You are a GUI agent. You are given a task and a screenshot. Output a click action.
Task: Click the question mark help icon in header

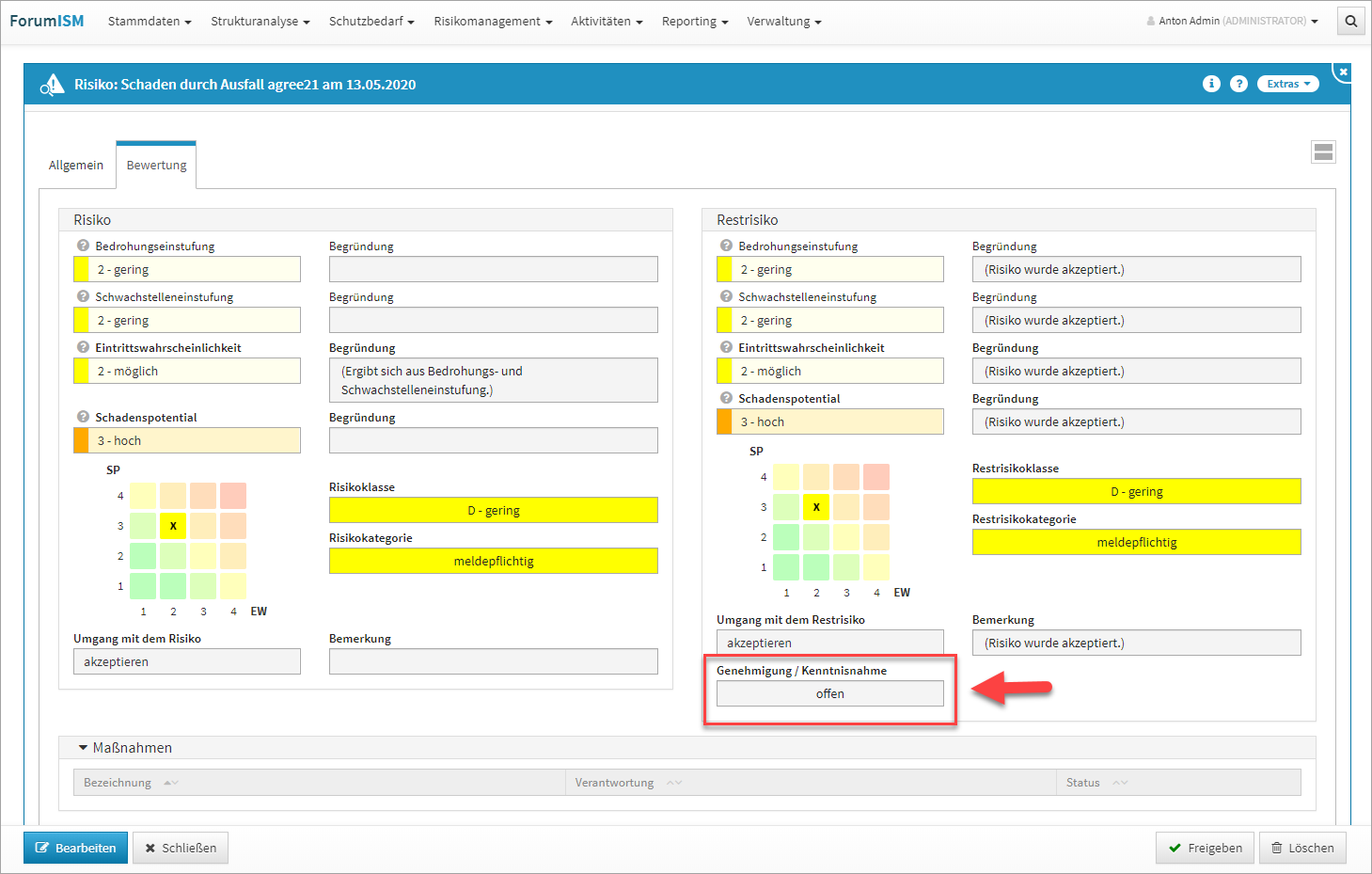coord(1239,84)
